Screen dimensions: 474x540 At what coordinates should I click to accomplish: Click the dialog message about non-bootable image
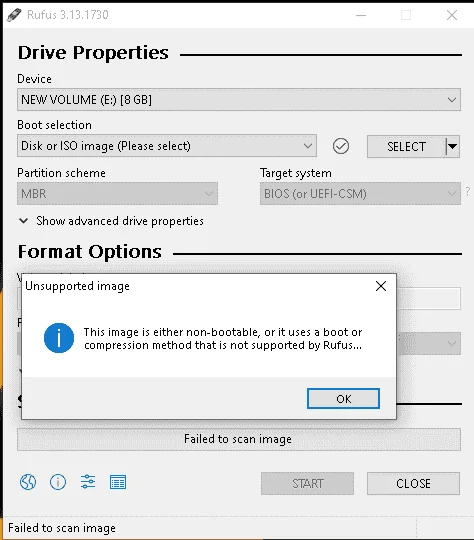(223, 338)
